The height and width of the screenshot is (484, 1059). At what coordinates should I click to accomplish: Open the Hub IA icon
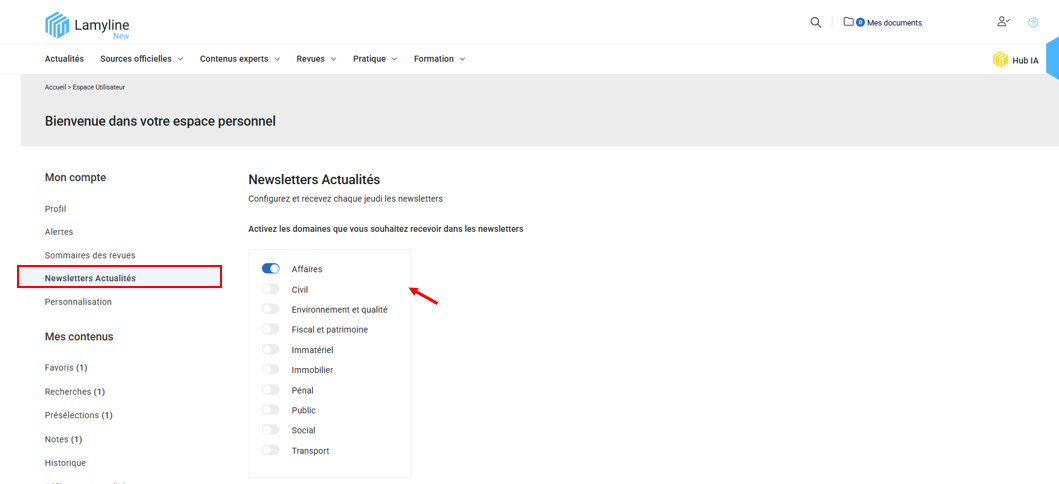pos(1000,60)
